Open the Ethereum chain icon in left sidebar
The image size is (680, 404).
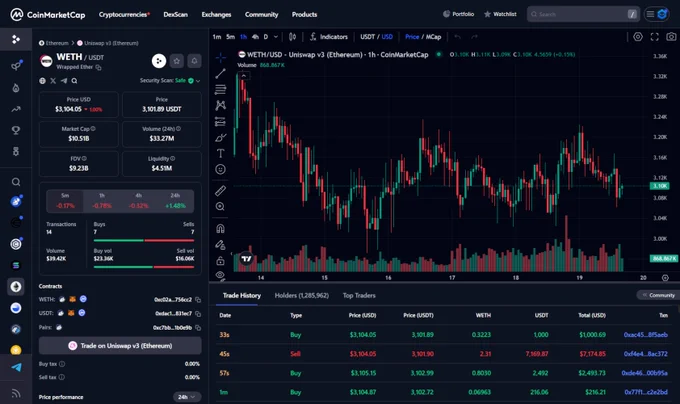pos(16,287)
